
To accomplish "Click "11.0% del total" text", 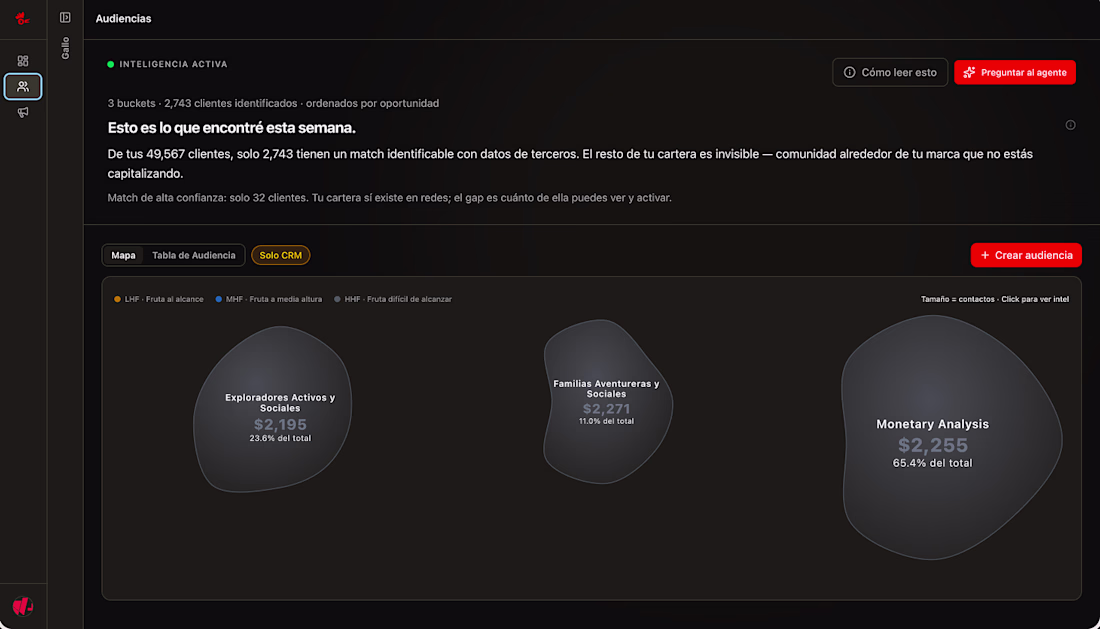I will point(606,421).
